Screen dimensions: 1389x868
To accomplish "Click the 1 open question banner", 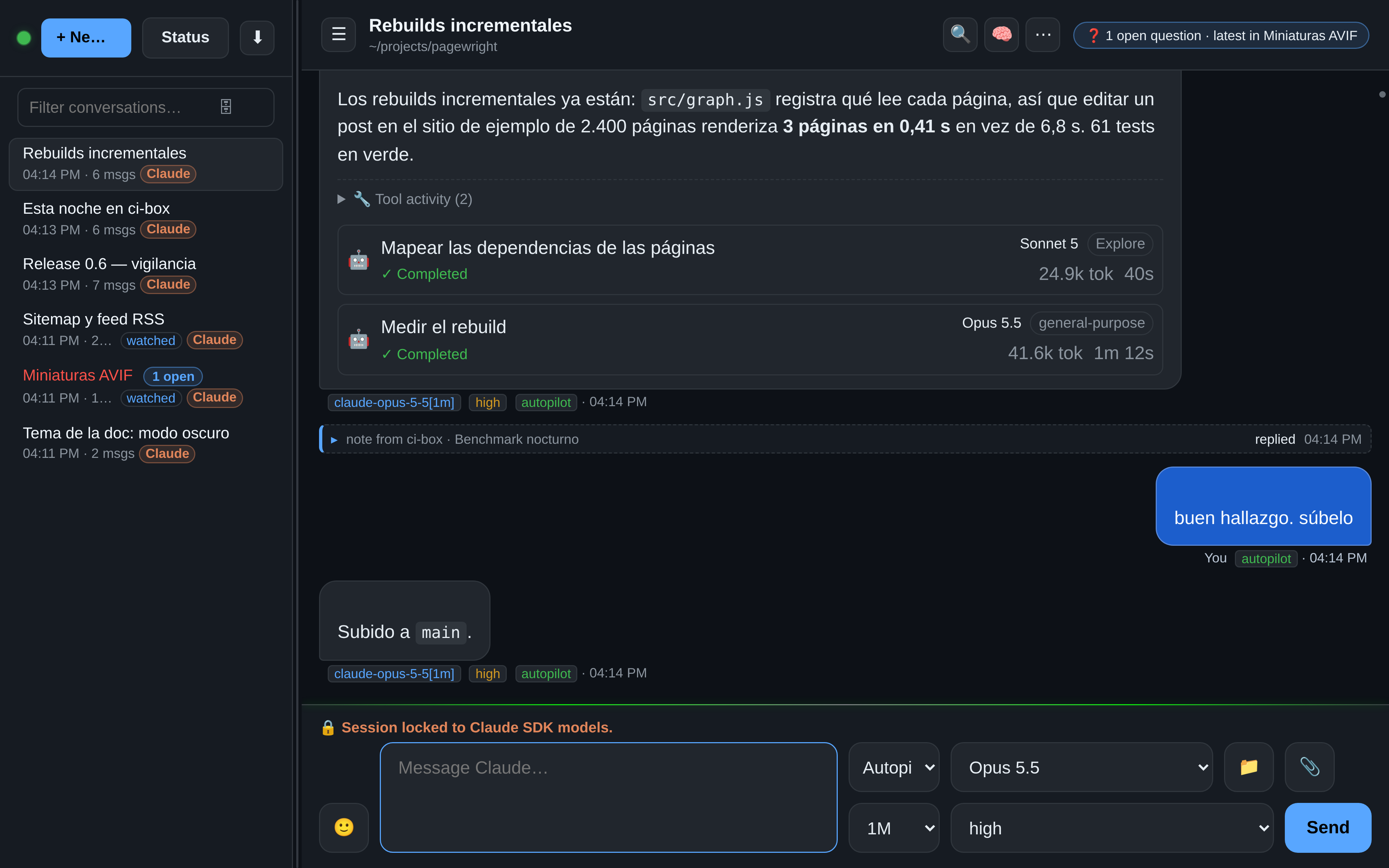I will [1222, 35].
